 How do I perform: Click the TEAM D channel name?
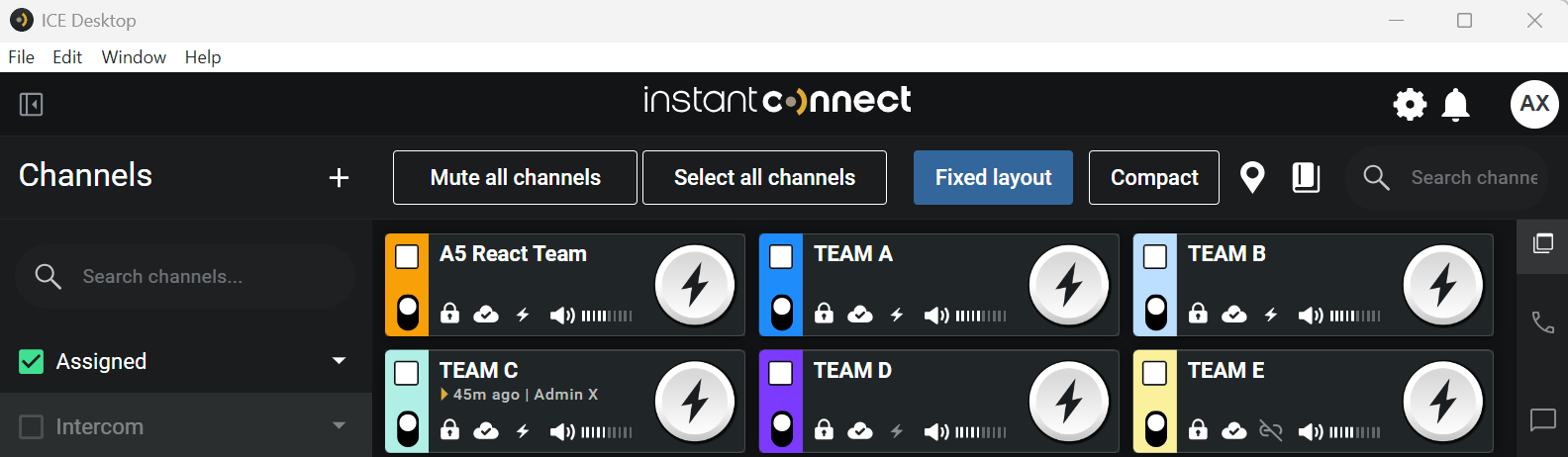point(852,371)
